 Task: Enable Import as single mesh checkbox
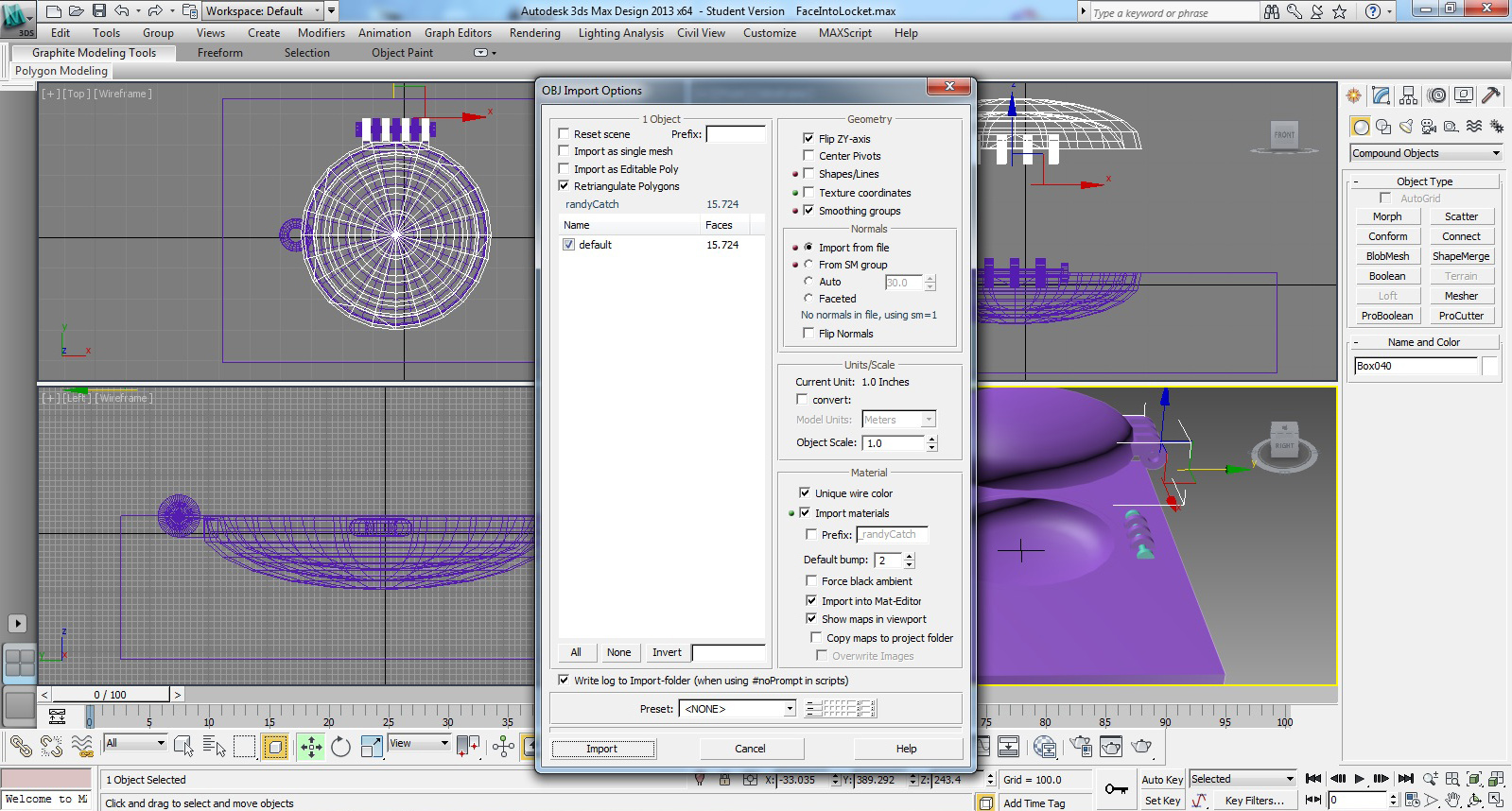pos(564,151)
